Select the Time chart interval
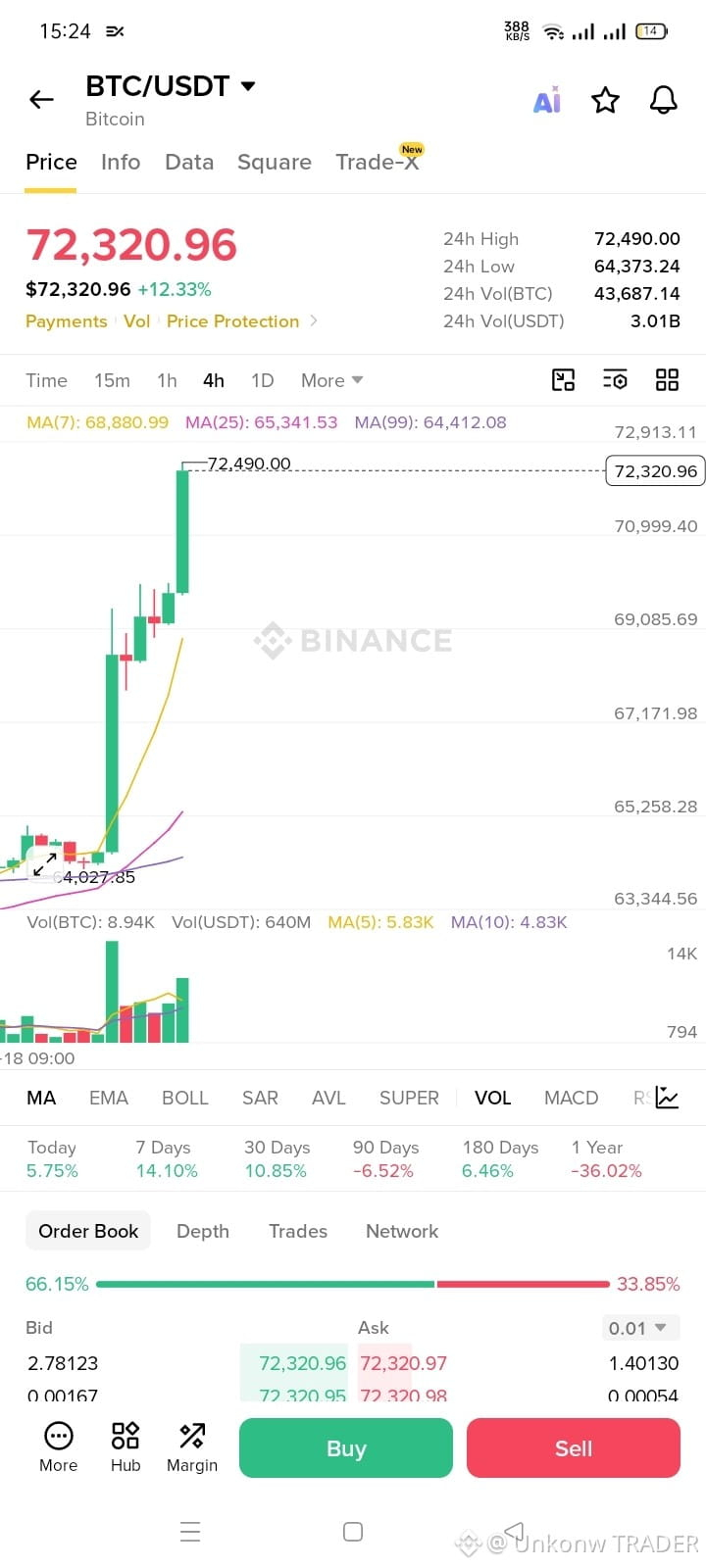The width and height of the screenshot is (706, 1568). [x=46, y=380]
